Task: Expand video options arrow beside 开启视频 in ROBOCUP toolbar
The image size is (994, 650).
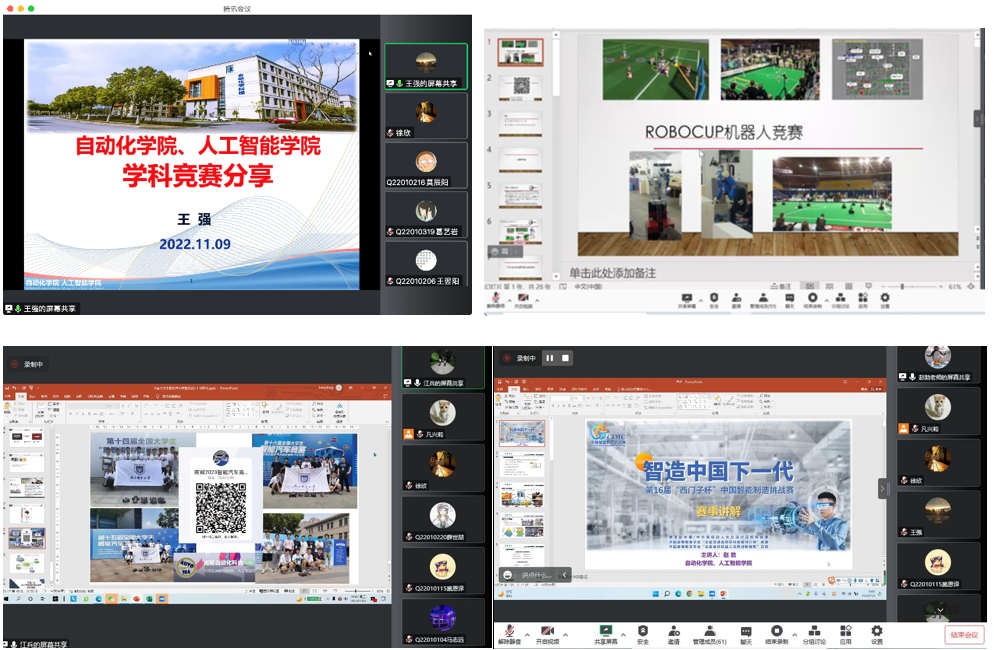Action: (x=537, y=300)
